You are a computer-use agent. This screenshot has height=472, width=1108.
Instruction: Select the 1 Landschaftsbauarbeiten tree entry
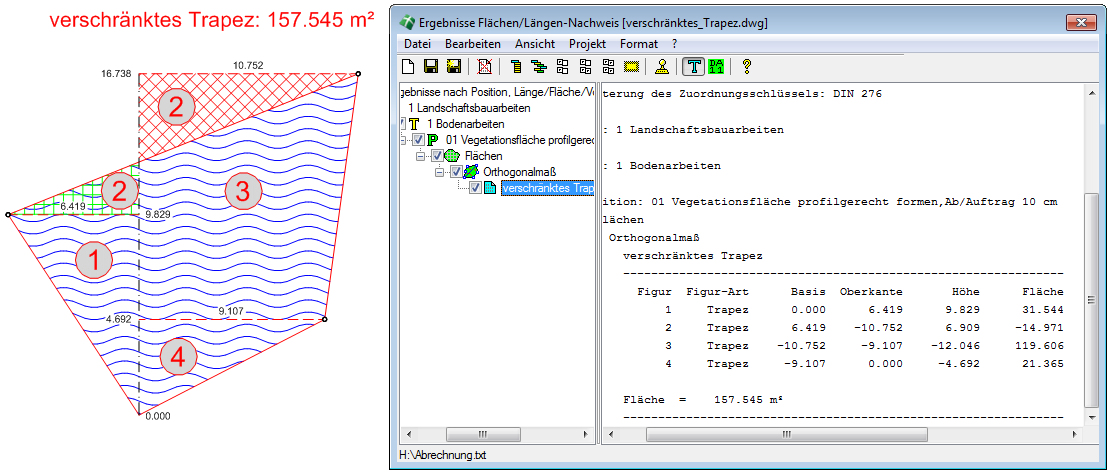click(x=470, y=107)
